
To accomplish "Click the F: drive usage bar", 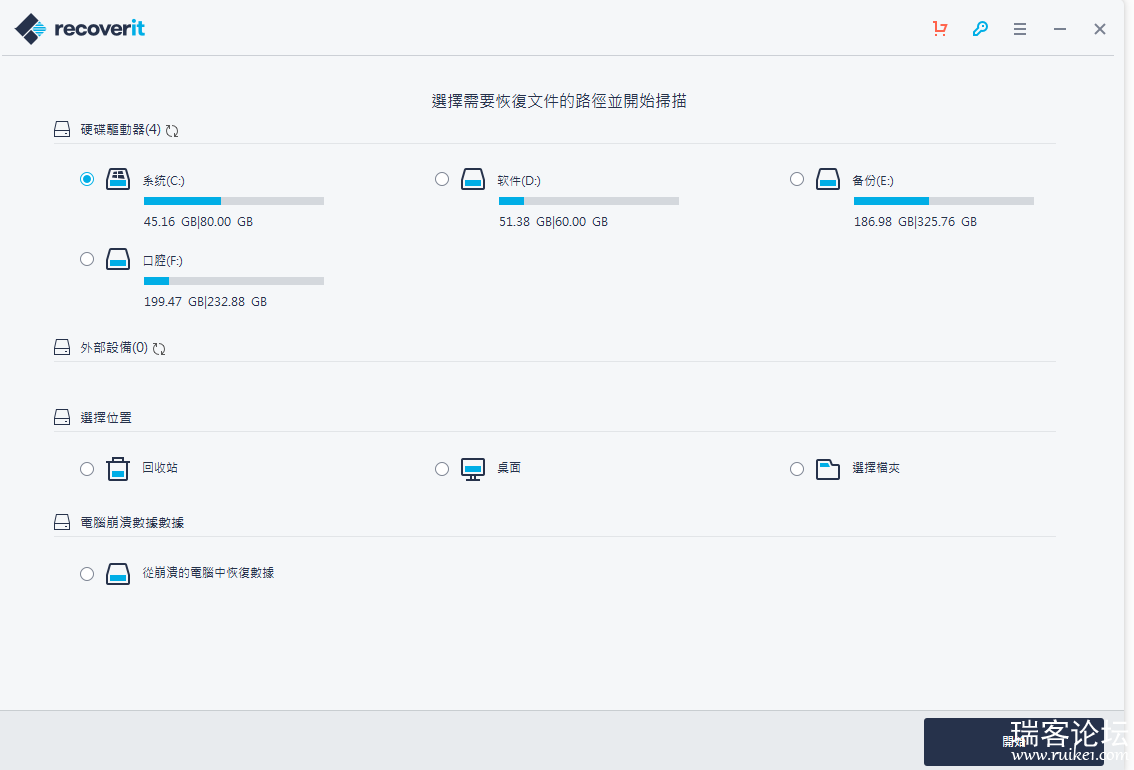I will click(234, 281).
